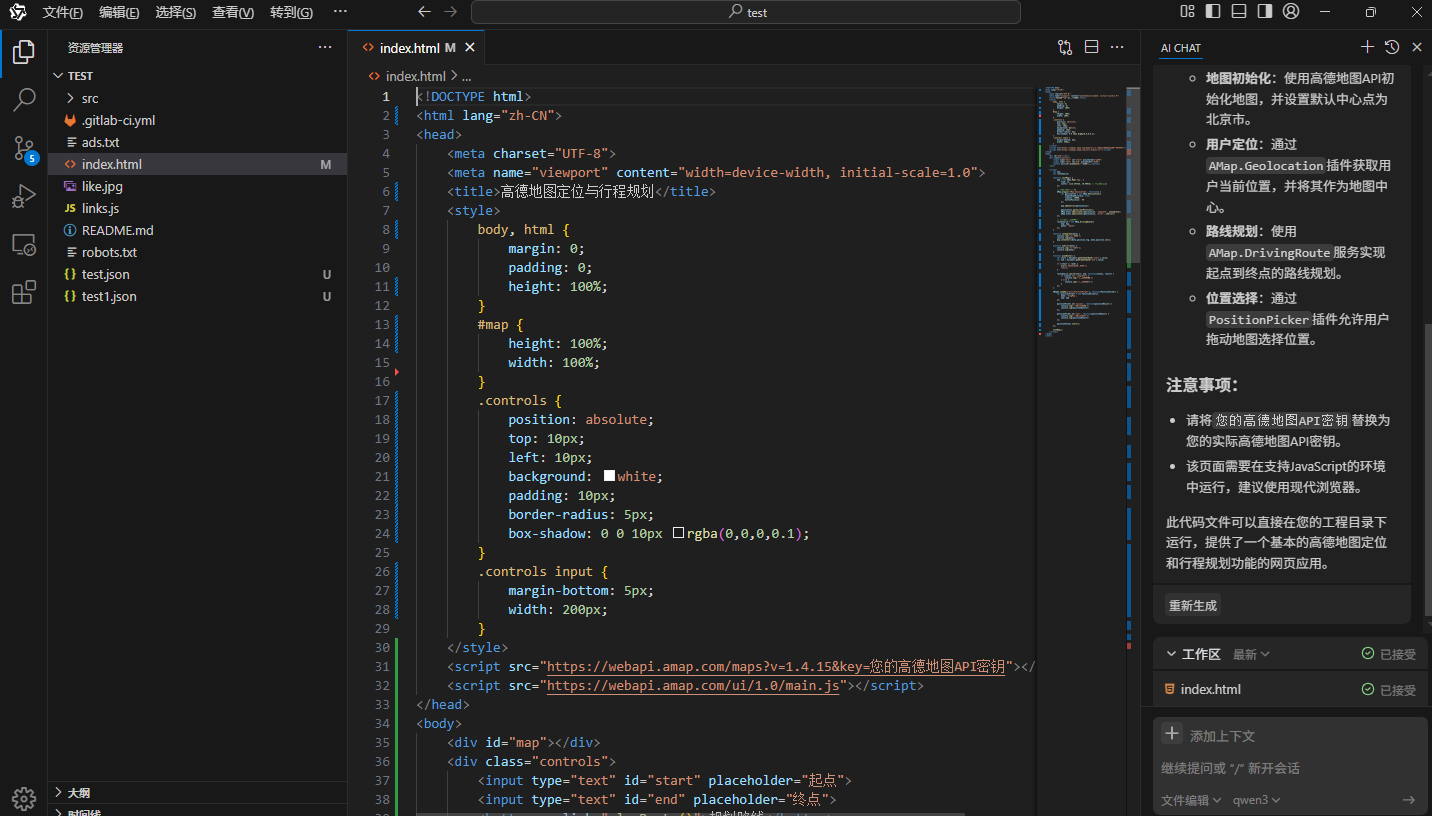Click the test search box in title bar

746,12
